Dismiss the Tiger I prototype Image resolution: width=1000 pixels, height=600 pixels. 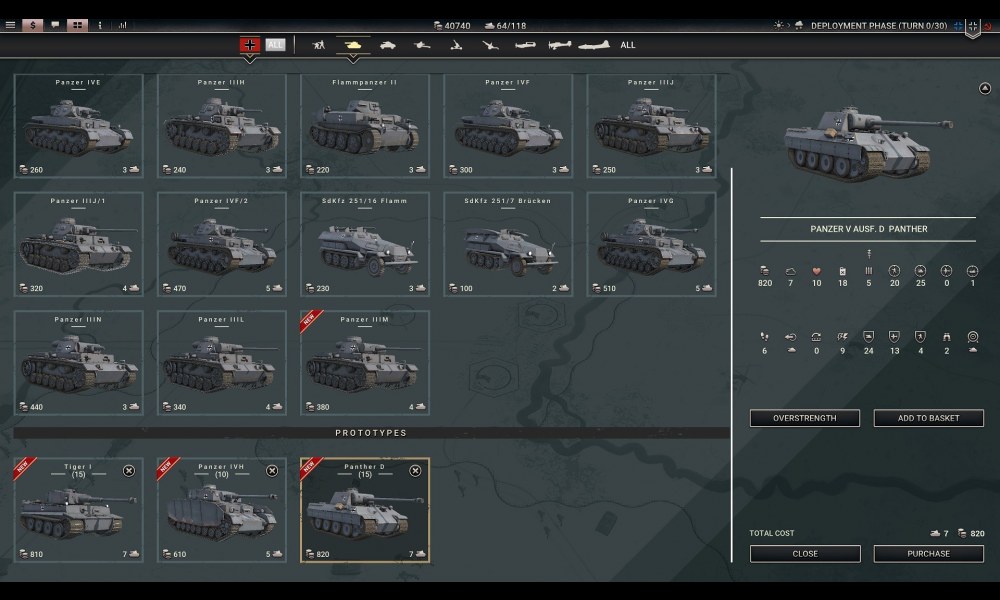(x=129, y=471)
